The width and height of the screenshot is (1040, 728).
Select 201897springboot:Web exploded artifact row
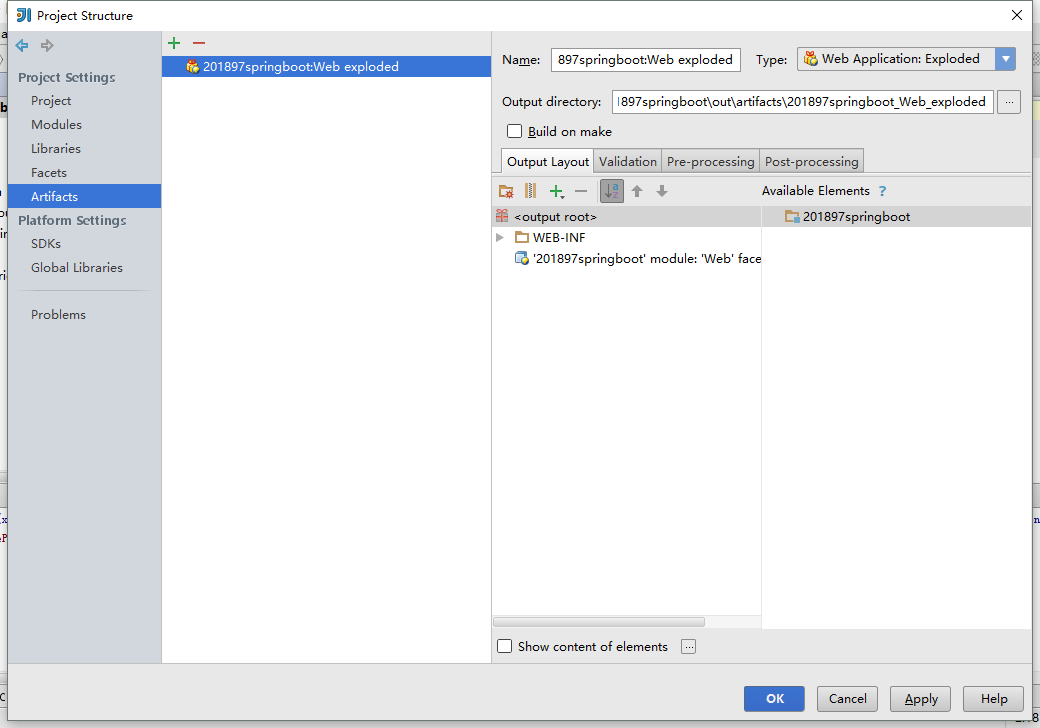click(x=326, y=66)
